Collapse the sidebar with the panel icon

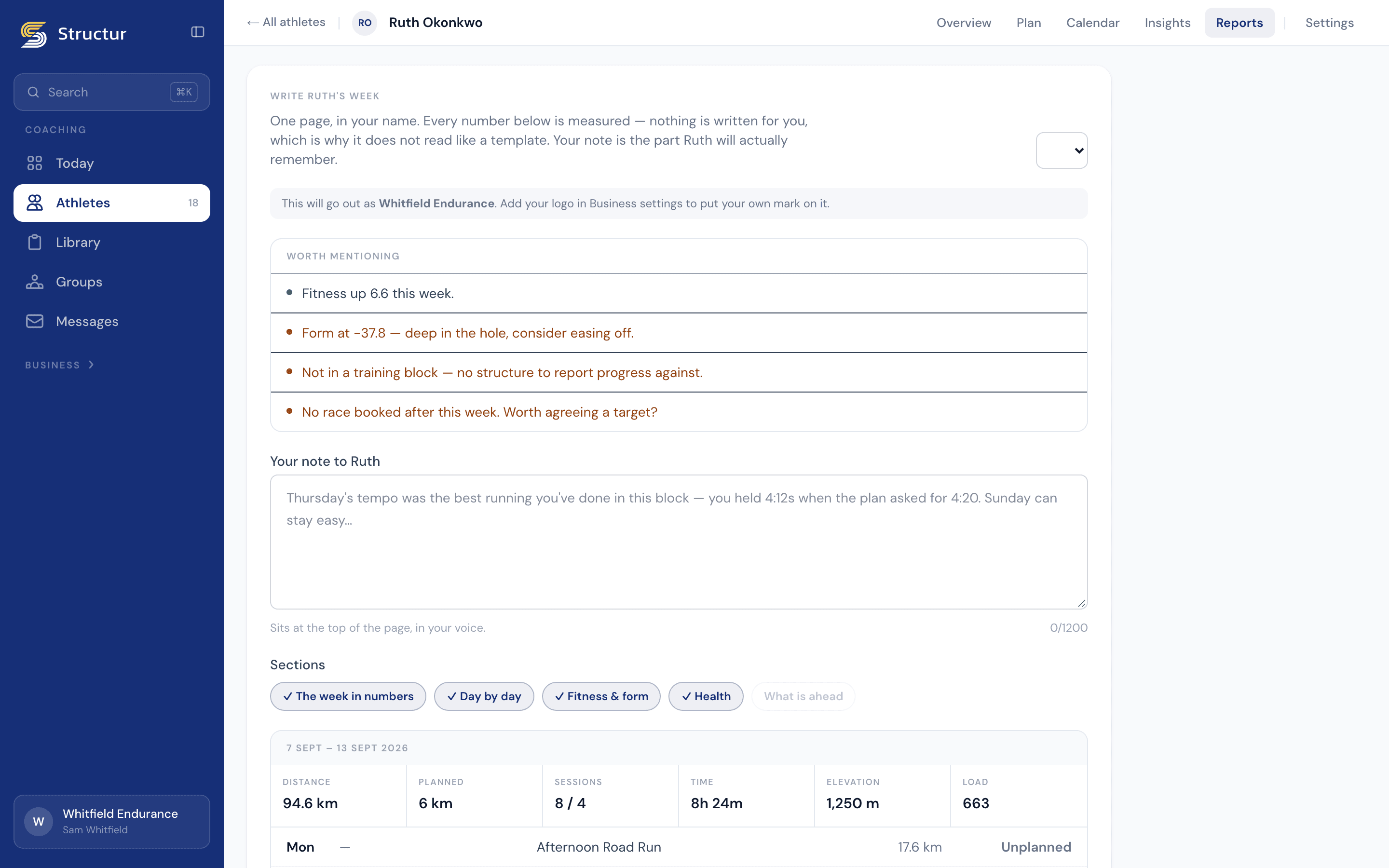[197, 32]
